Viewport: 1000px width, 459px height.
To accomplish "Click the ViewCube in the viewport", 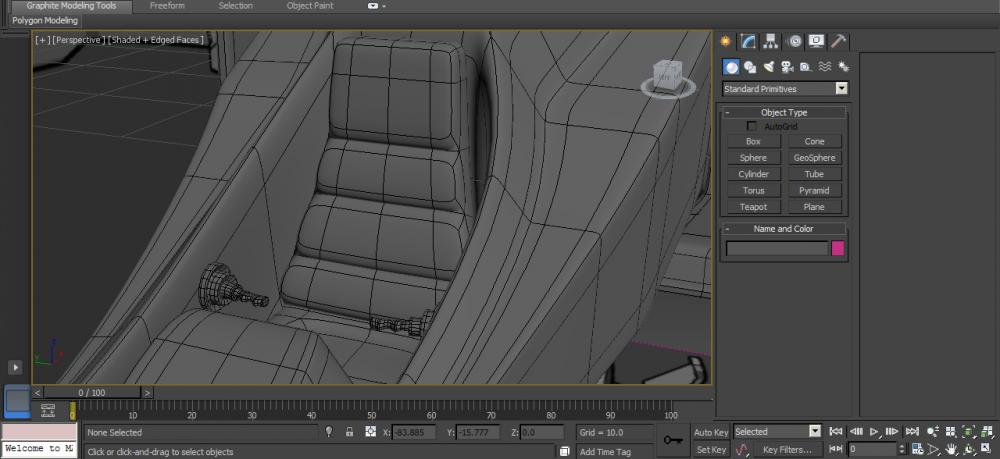I will pos(667,76).
